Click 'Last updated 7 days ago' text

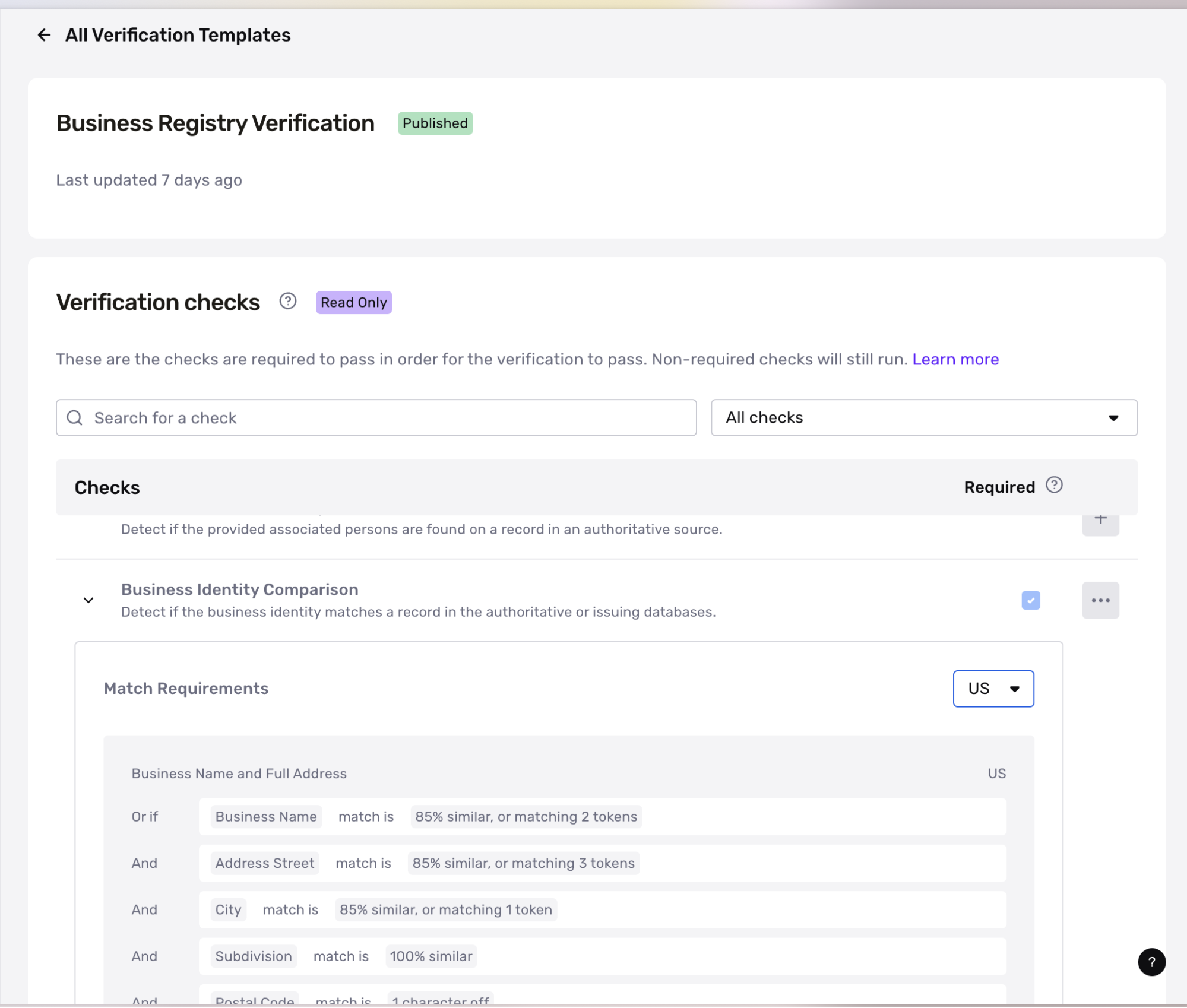[x=149, y=180]
